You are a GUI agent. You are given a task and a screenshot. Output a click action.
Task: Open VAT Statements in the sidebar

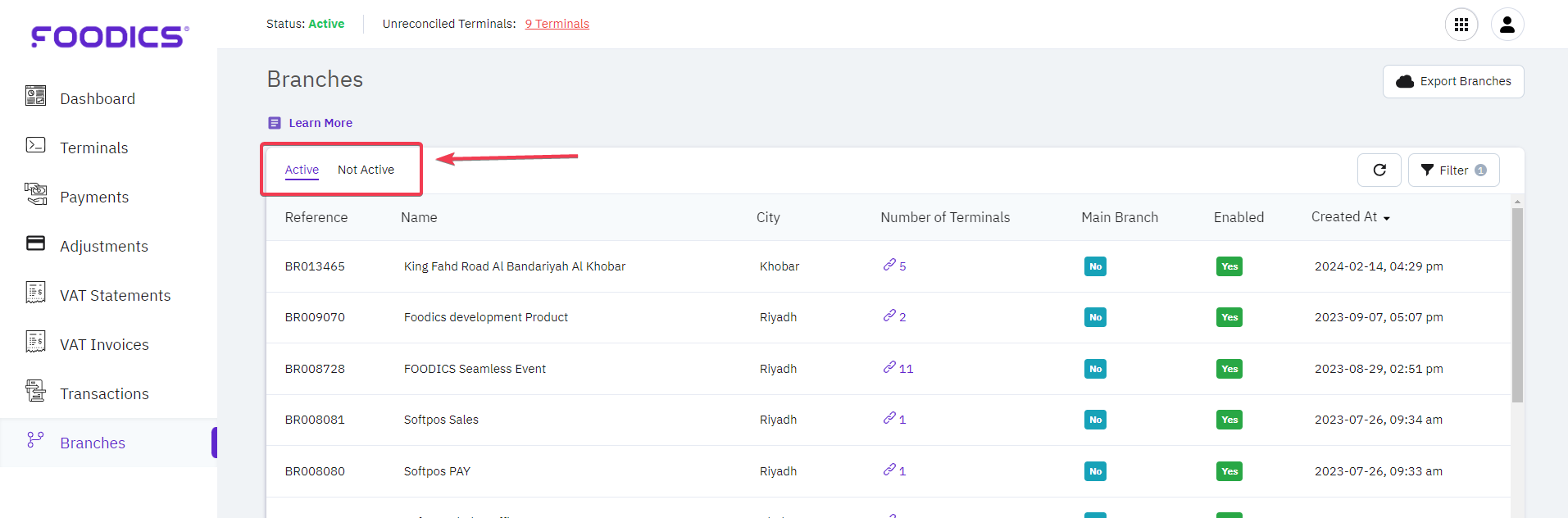(115, 295)
